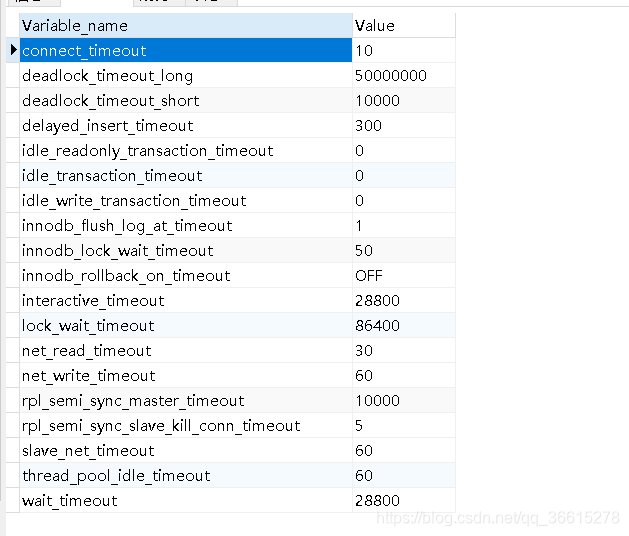This screenshot has height=536, width=629.
Task: Click value 0 of idle_transaction_timeout
Action: [404, 175]
